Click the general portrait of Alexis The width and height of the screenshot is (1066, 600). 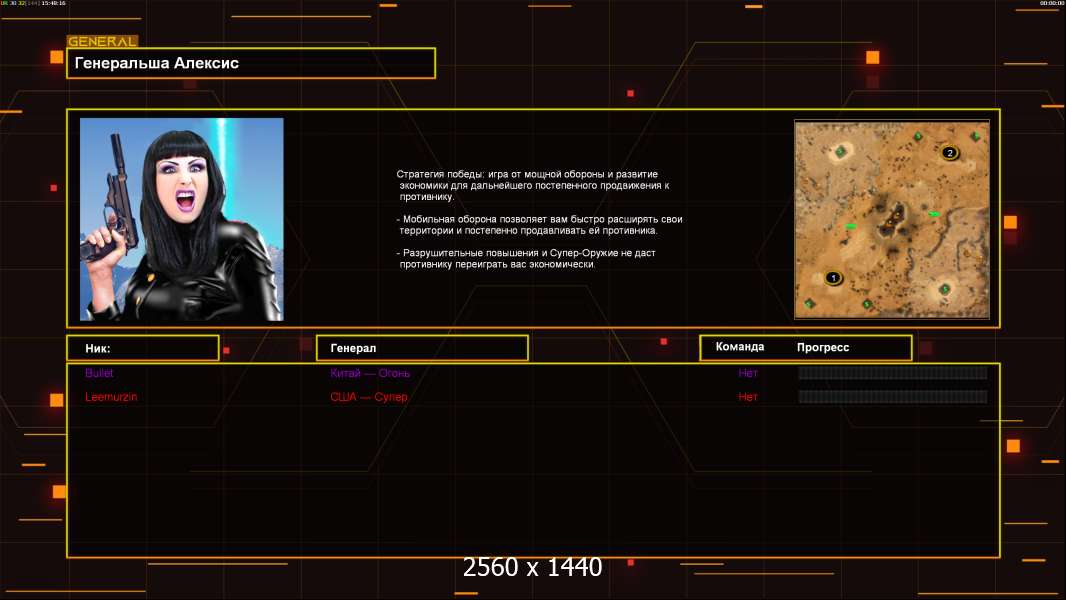coord(182,219)
